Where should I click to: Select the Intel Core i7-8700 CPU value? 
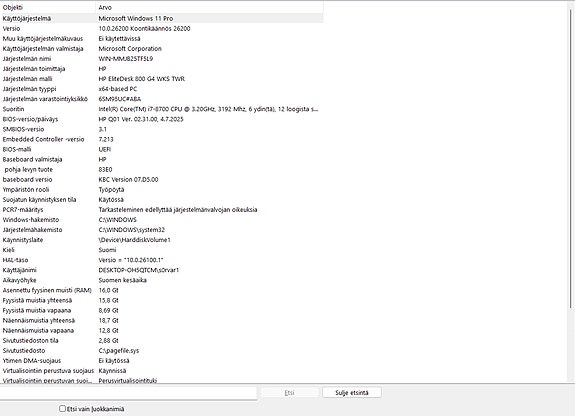pos(208,109)
